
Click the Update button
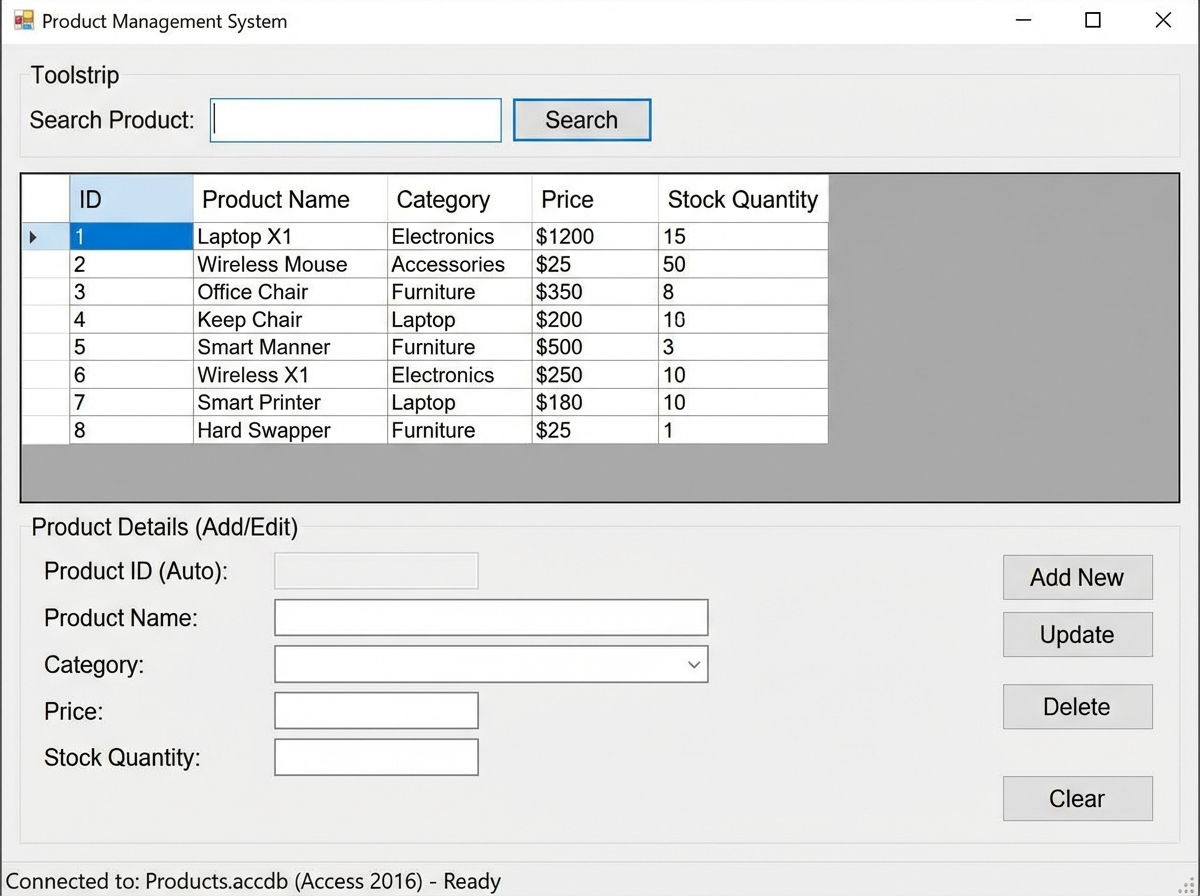(1077, 634)
